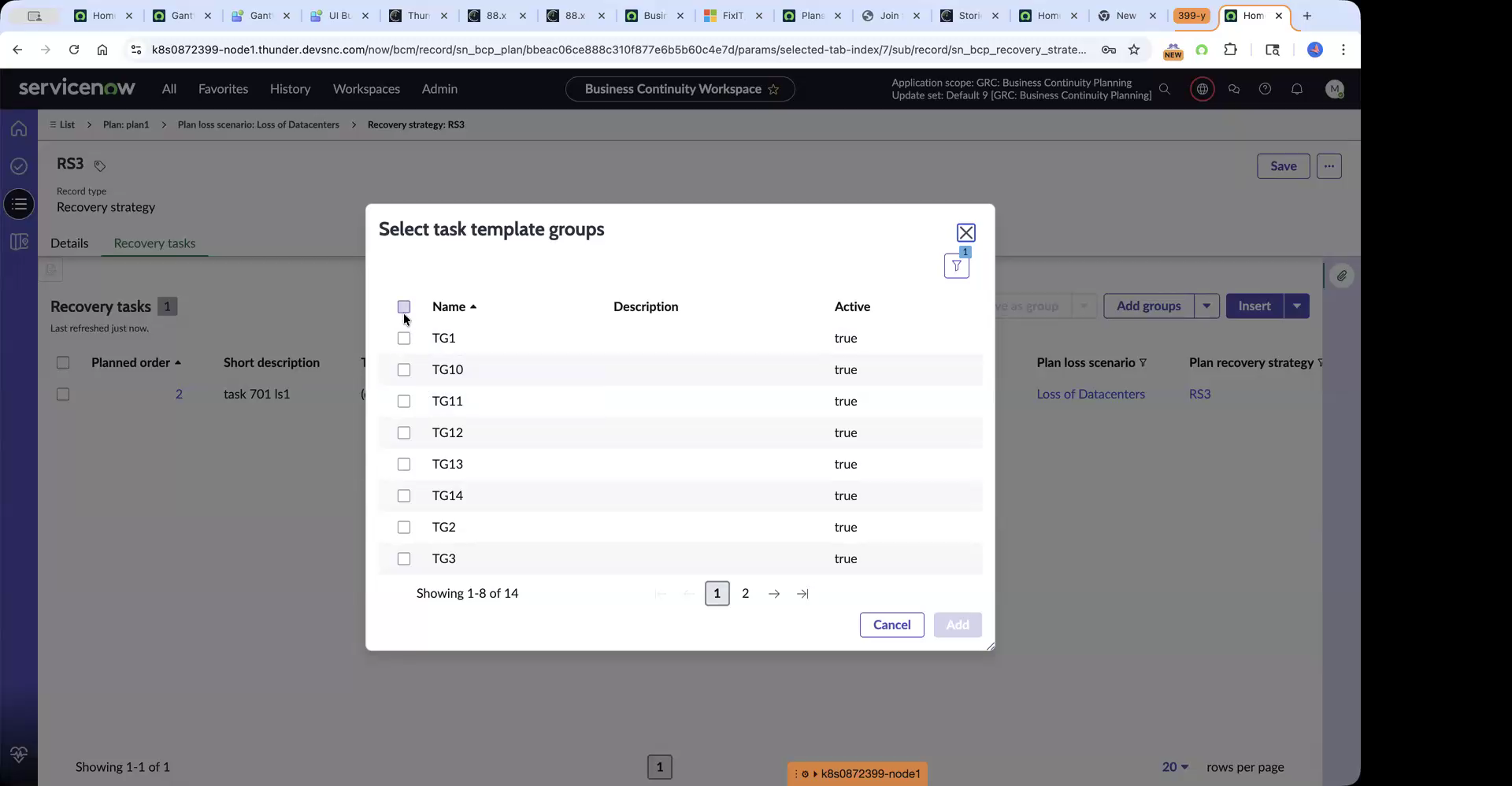
Task: Open the help question mark icon
Action: (x=1265, y=89)
